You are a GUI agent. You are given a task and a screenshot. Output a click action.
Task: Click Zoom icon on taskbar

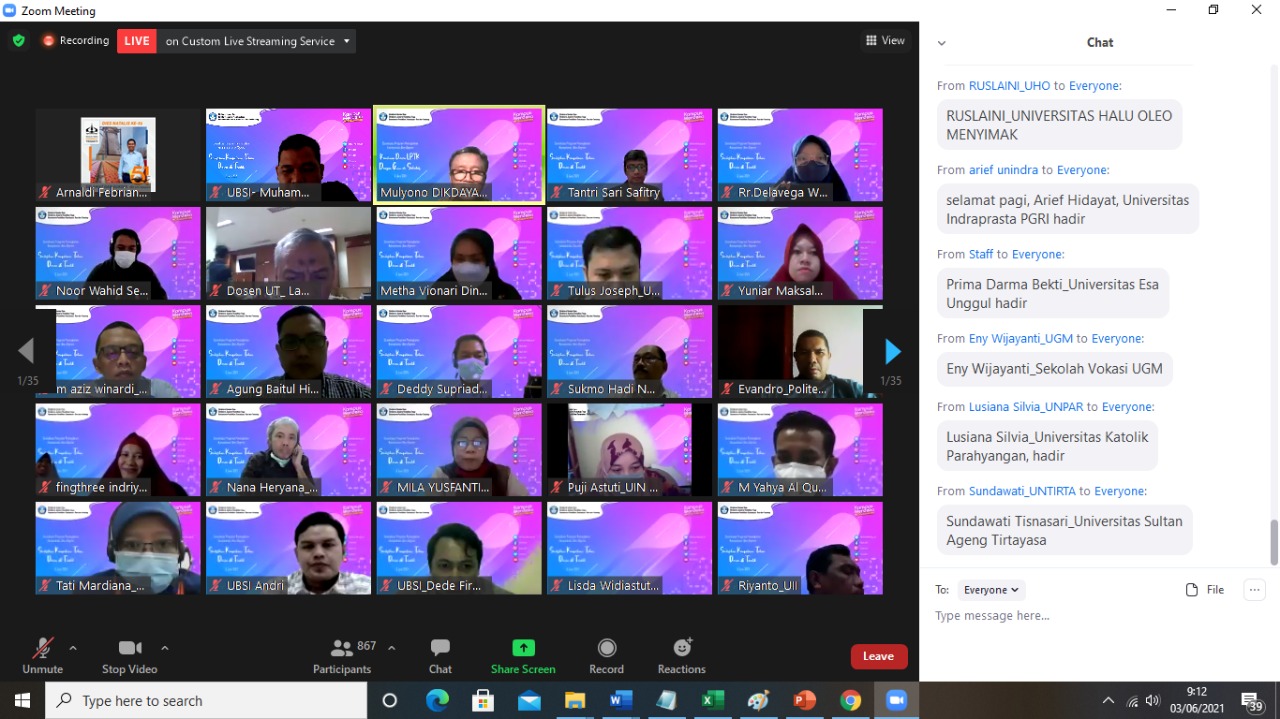coord(896,700)
